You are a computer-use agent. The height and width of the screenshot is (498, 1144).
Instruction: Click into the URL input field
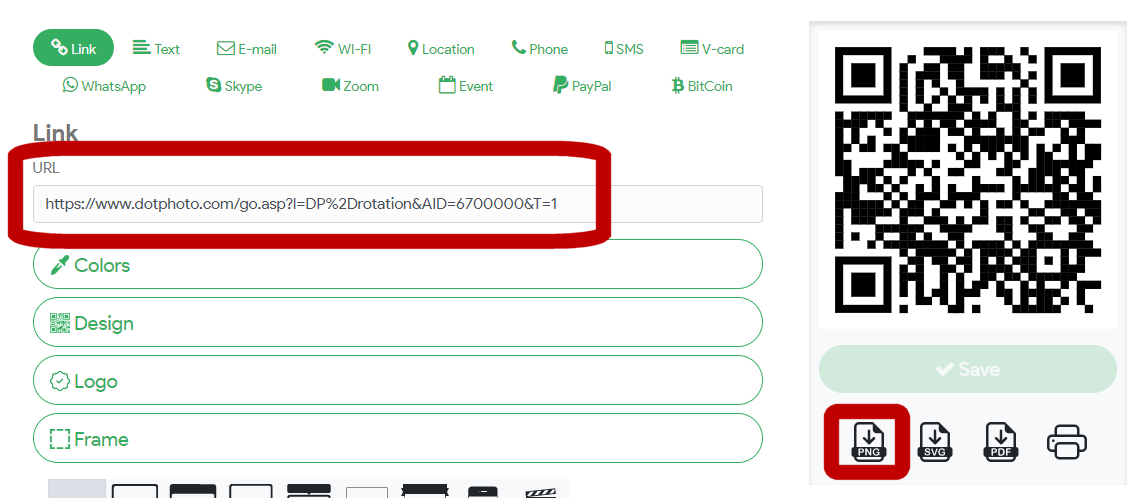coord(398,204)
